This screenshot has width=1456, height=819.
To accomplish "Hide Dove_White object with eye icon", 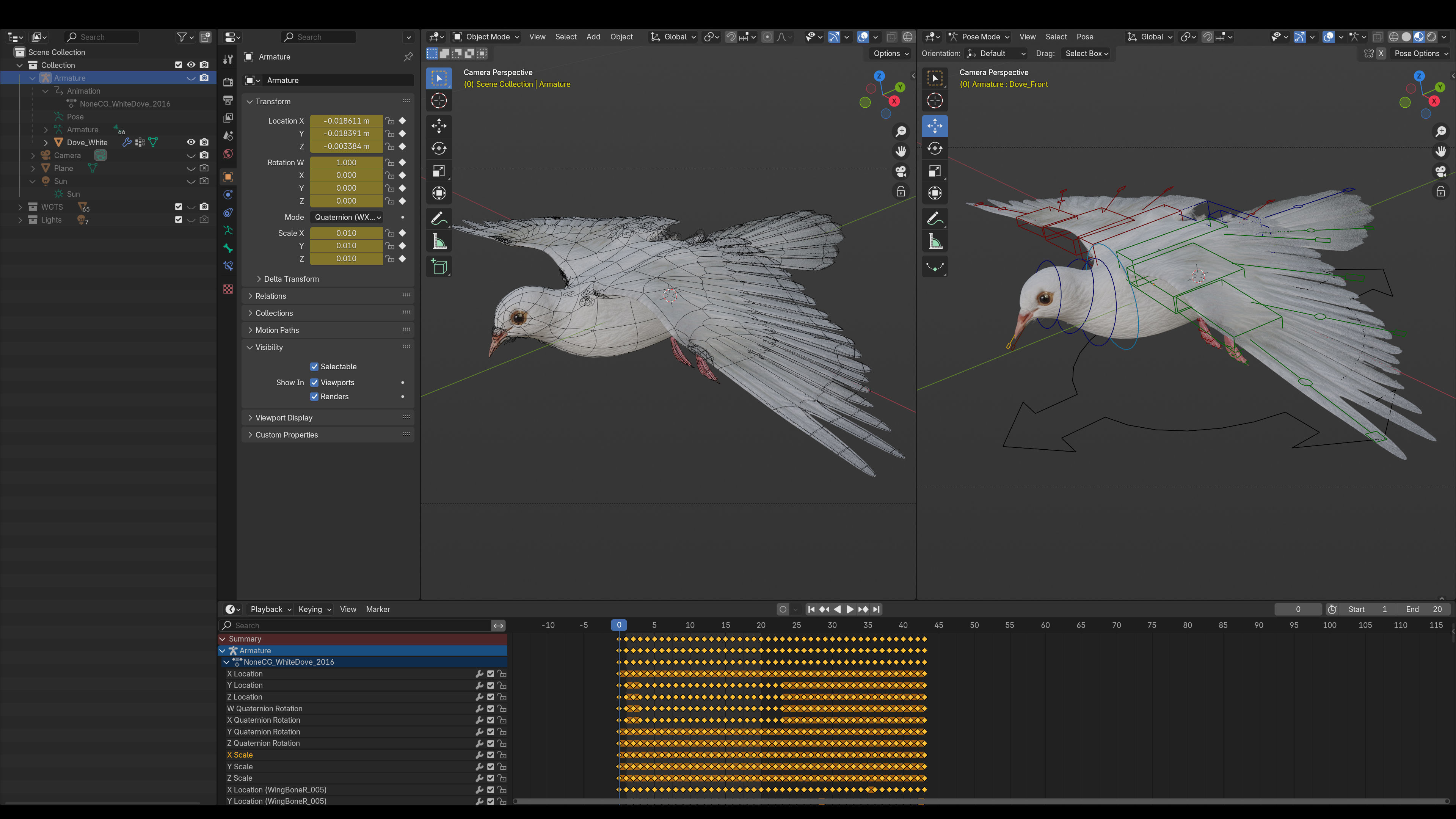I will point(190,143).
